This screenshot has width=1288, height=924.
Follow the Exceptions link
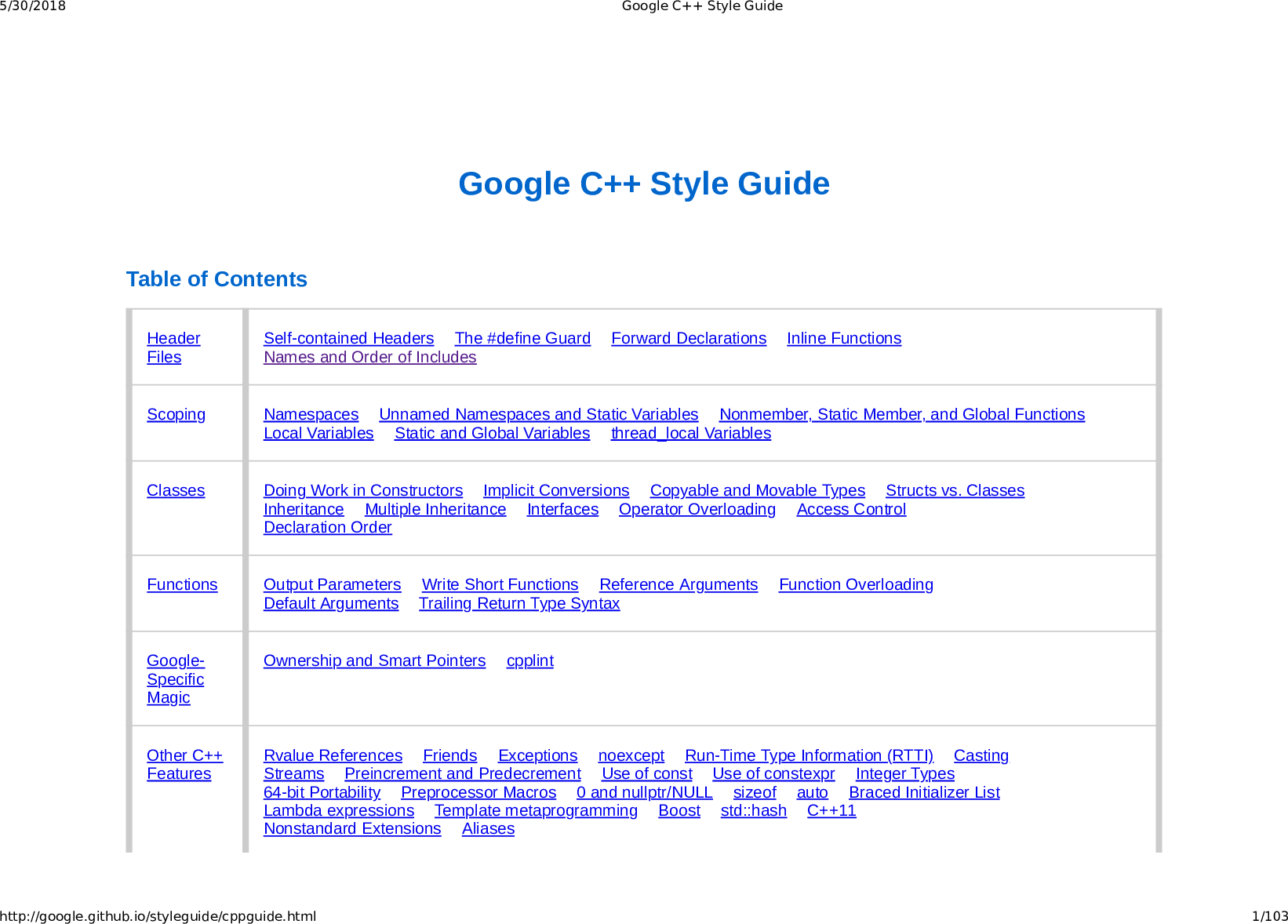[x=537, y=755]
